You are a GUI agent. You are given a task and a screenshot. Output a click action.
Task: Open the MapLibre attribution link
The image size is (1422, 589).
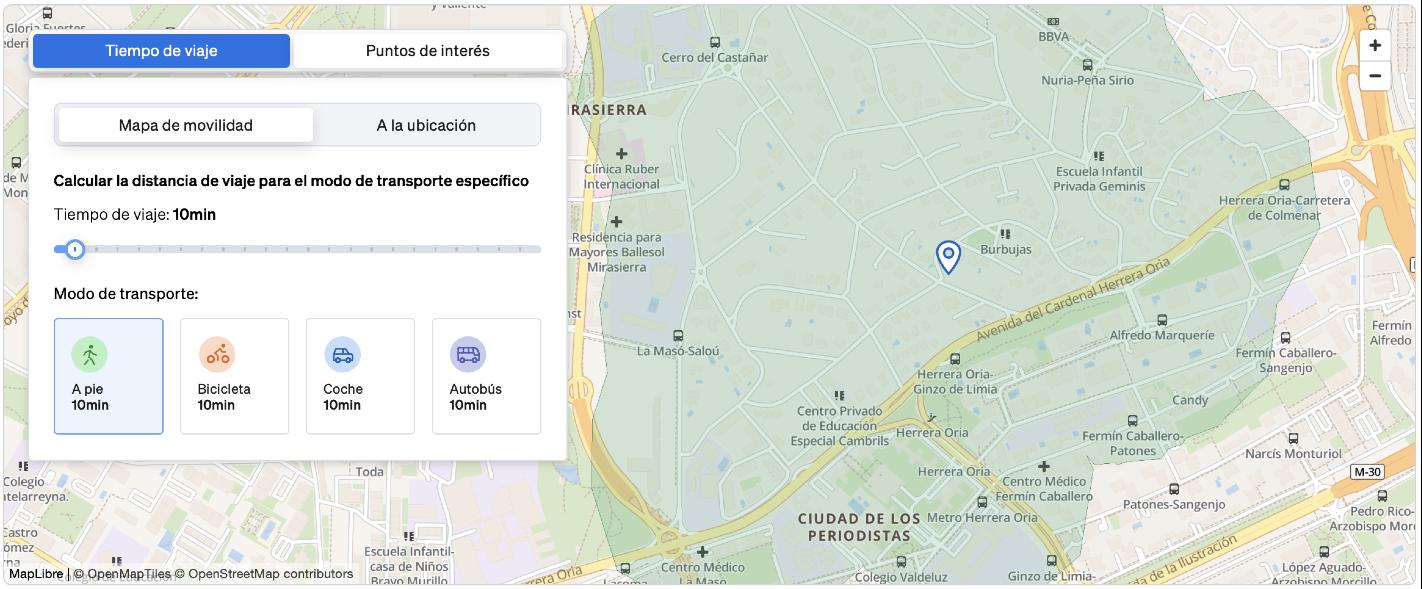[x=36, y=574]
